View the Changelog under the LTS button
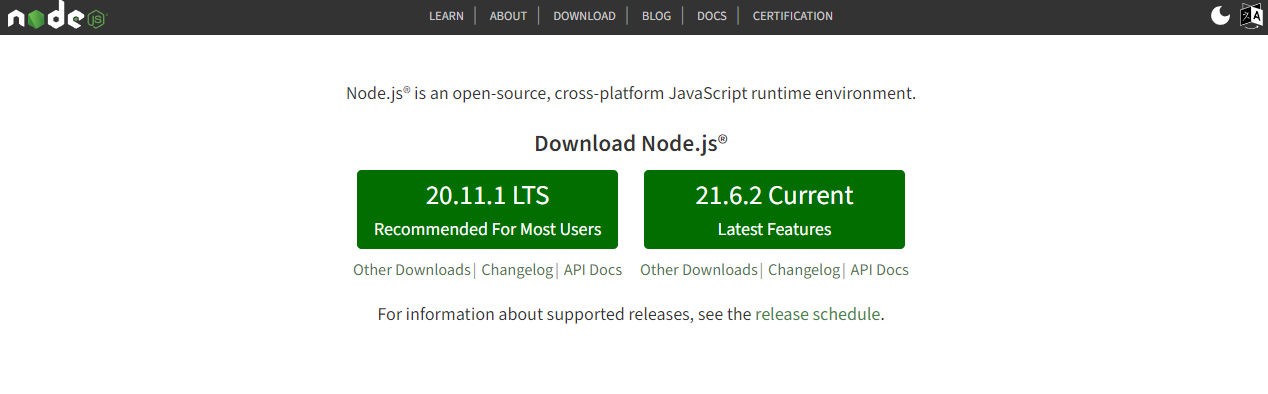Image resolution: width=1268 pixels, height=394 pixels. pyautogui.click(x=517, y=270)
